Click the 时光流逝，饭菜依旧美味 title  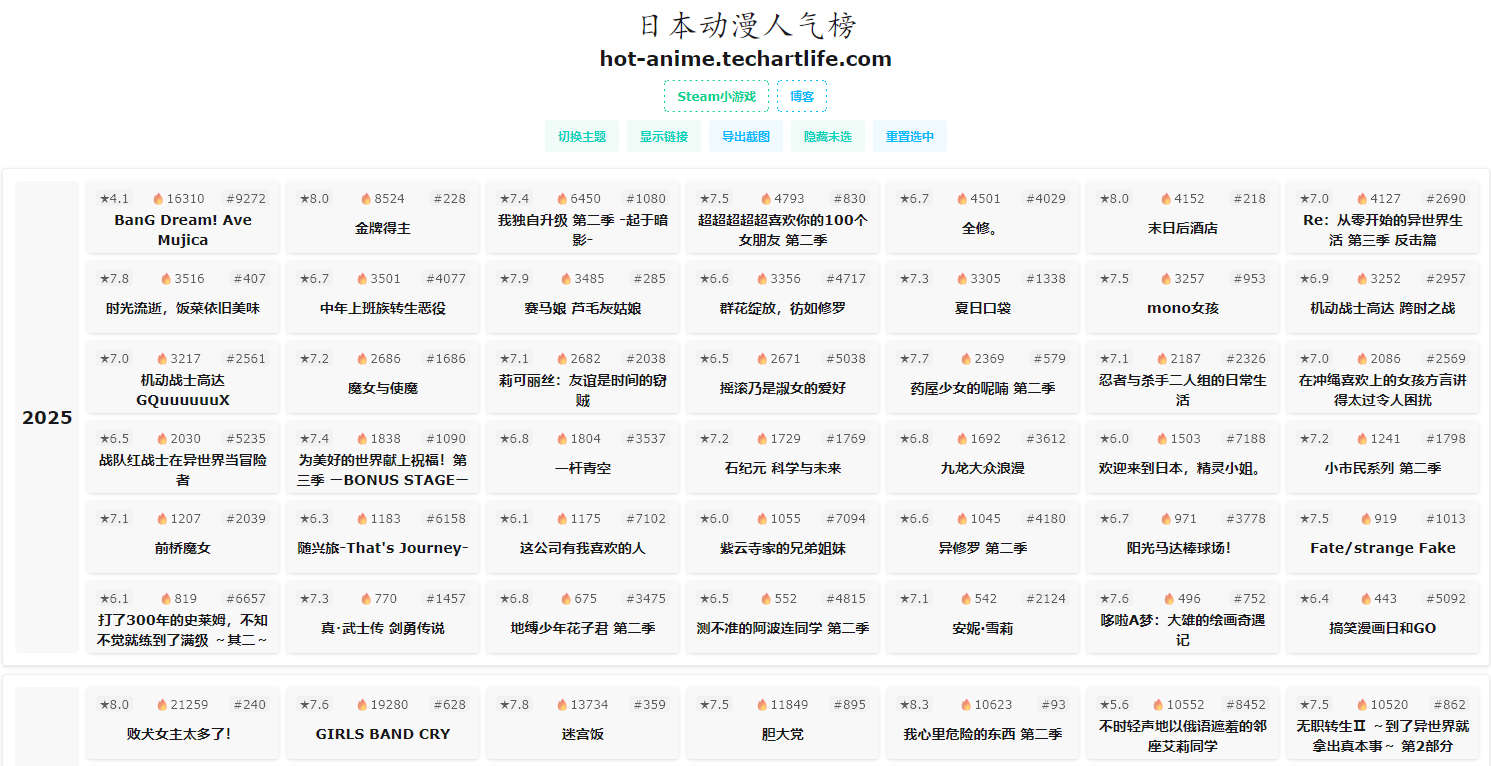(183, 308)
